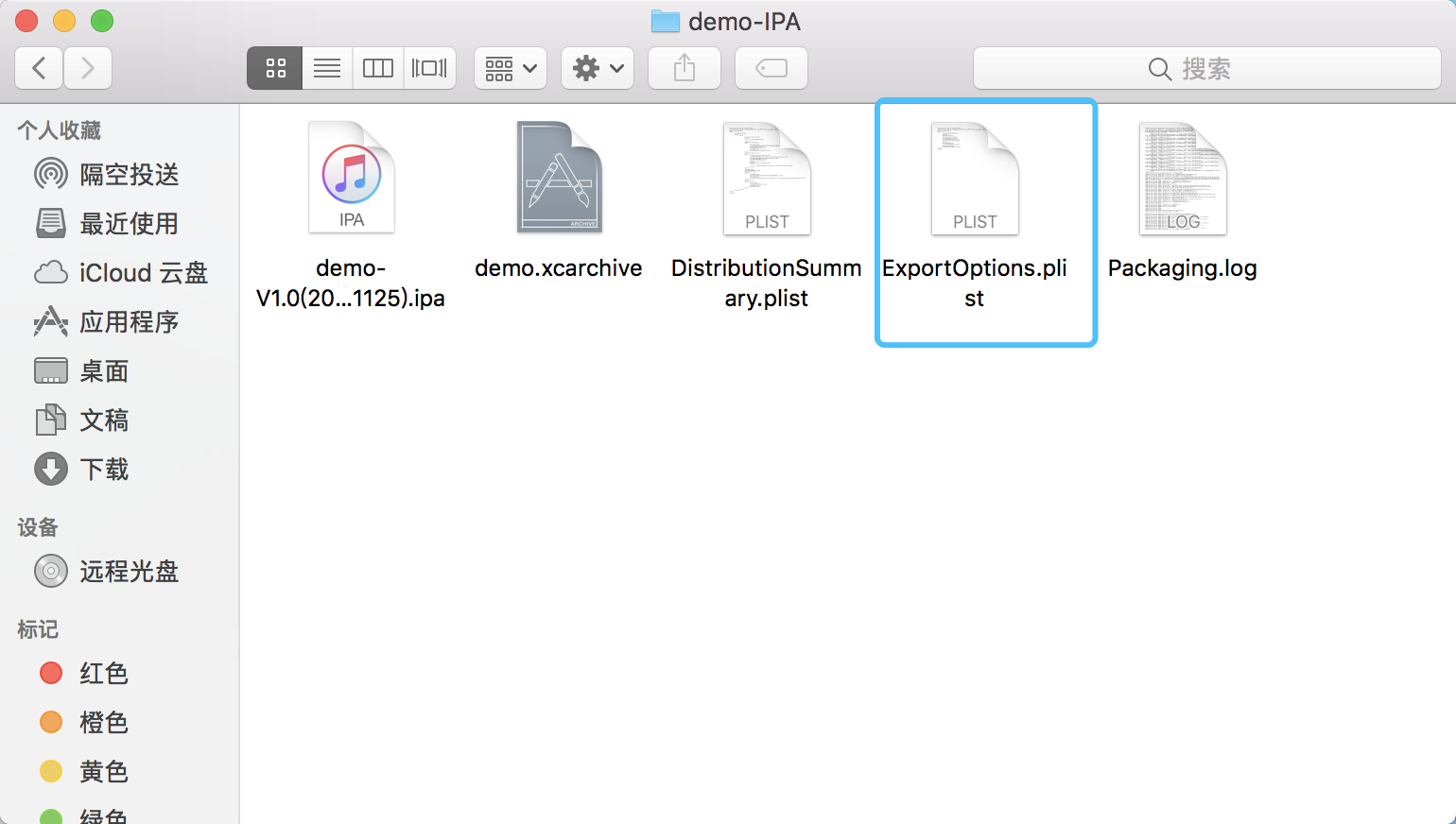Open the tags dropdown in the toolbar
This screenshot has width=1456, height=824.
tap(771, 67)
